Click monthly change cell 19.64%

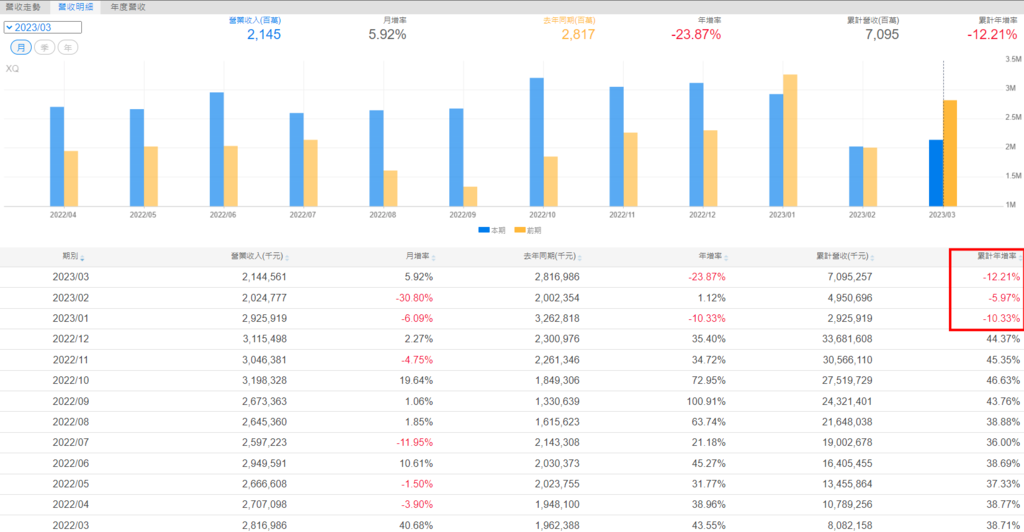click(x=417, y=380)
